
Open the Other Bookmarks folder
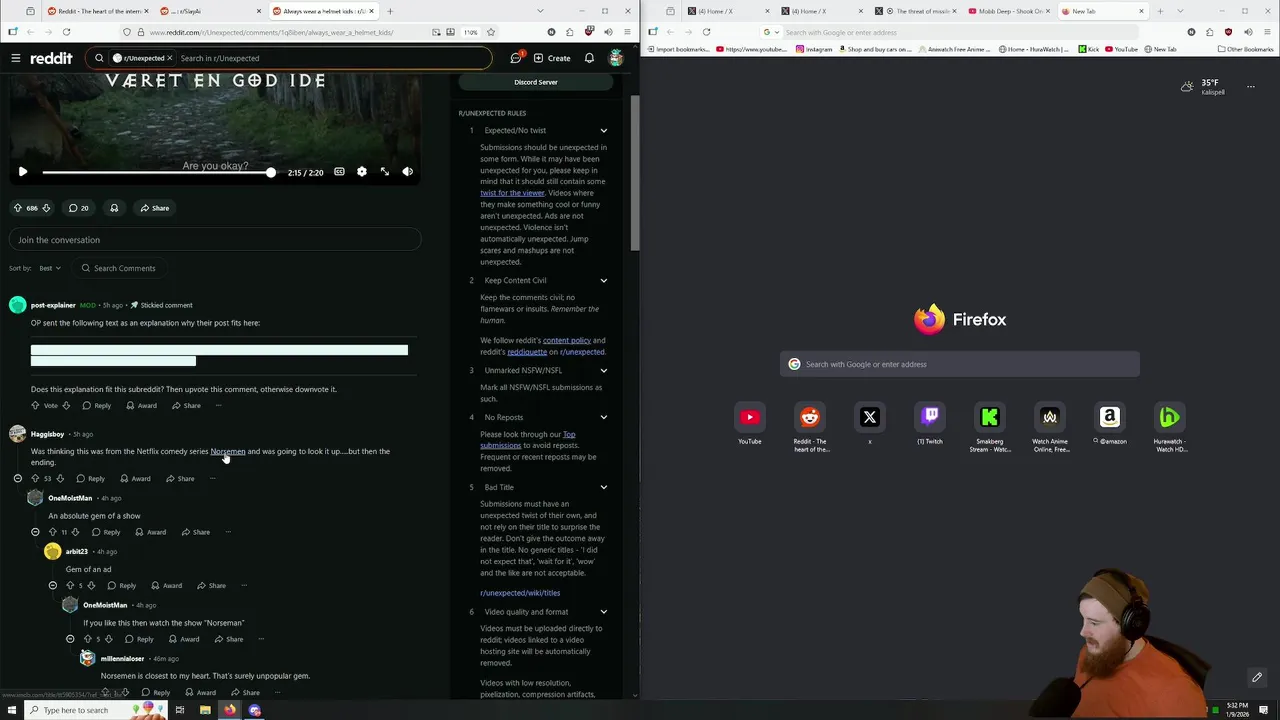click(x=1245, y=49)
